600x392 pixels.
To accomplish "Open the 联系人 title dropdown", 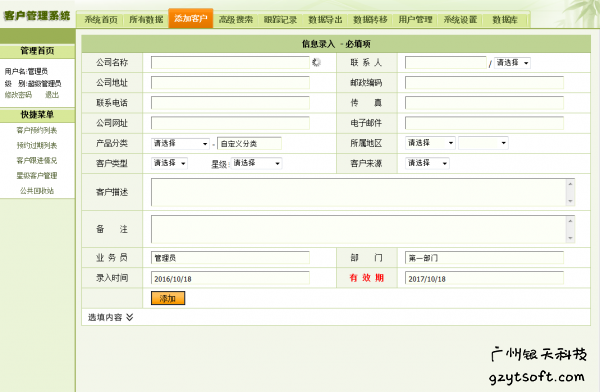I will pyautogui.click(x=512, y=63).
